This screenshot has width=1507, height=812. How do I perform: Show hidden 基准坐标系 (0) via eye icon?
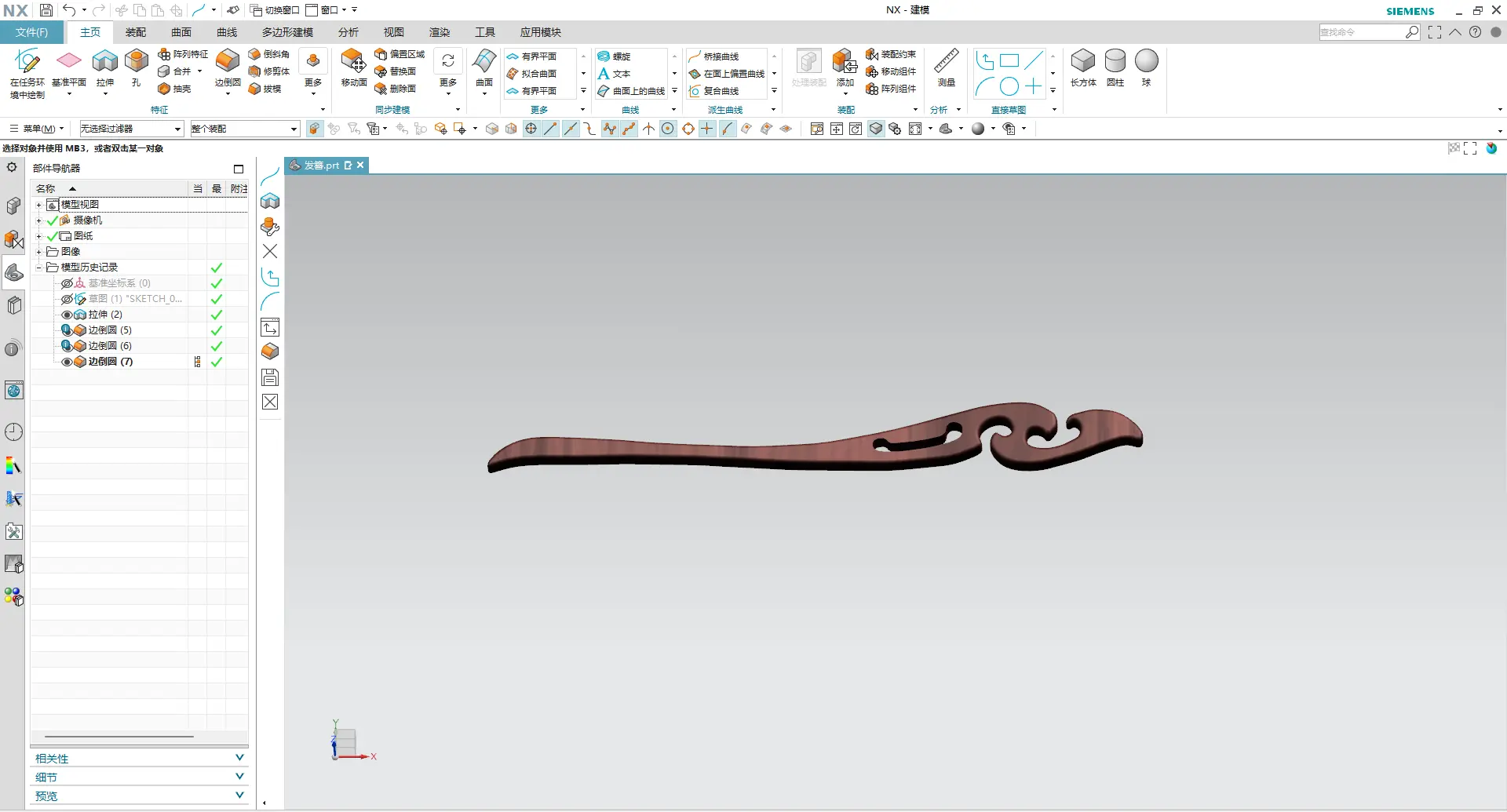[x=67, y=283]
